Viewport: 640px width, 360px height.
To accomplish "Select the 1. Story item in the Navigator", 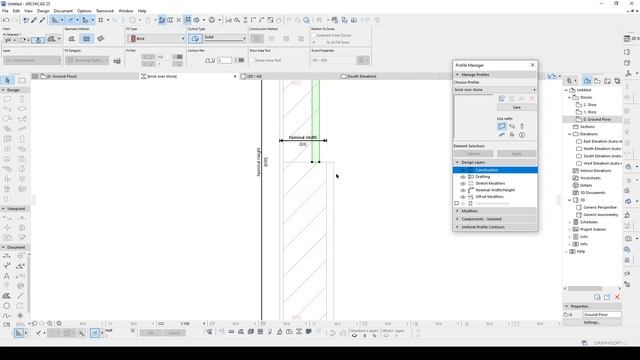I will coord(590,112).
